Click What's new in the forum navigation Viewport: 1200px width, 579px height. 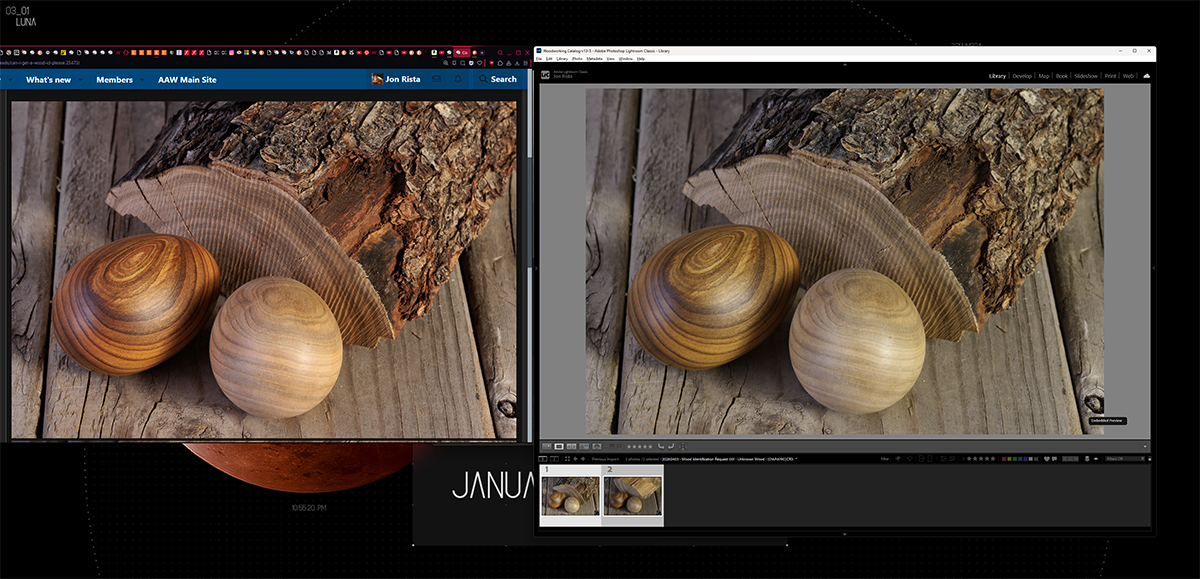coord(48,79)
